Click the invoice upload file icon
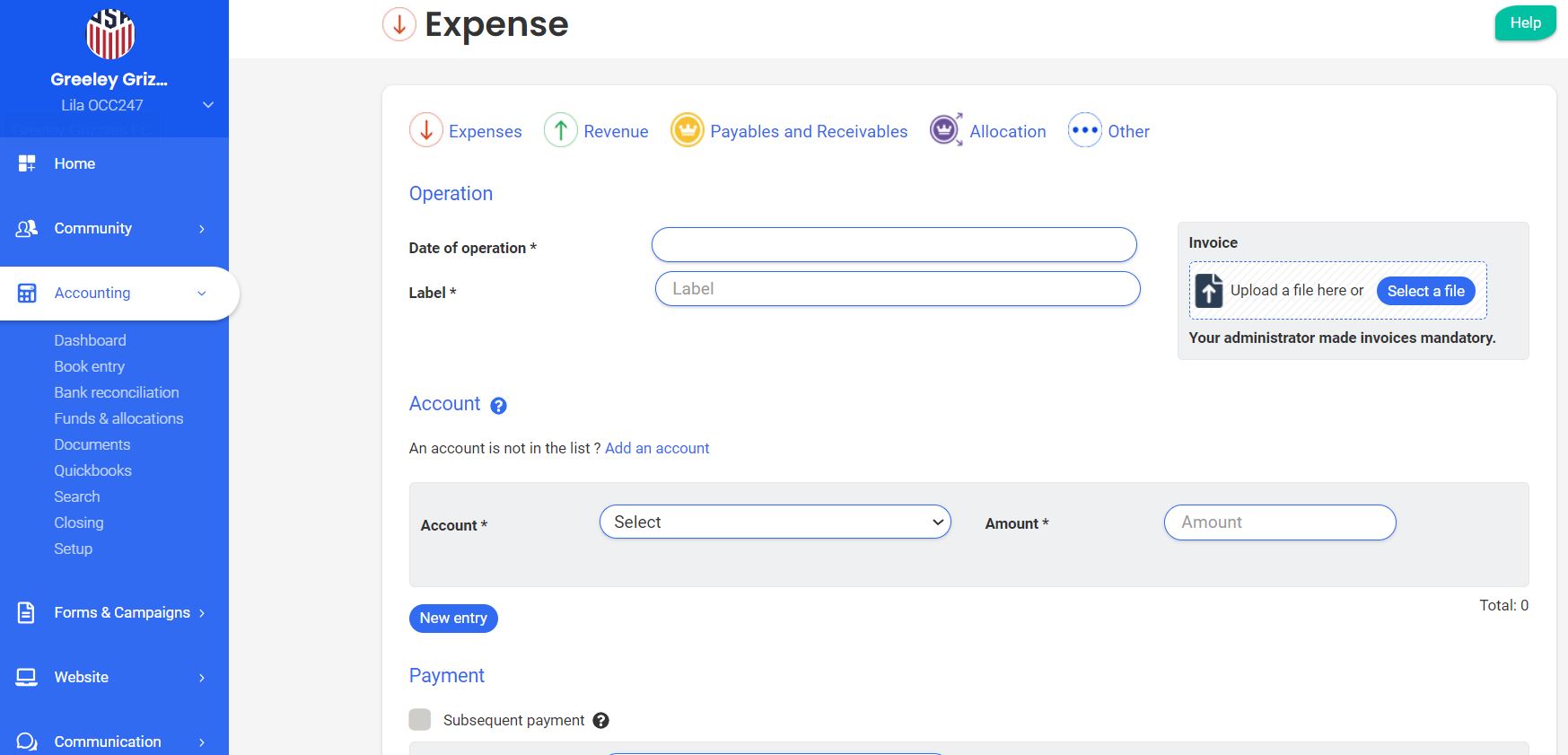Image resolution: width=1568 pixels, height=755 pixels. tap(1209, 291)
